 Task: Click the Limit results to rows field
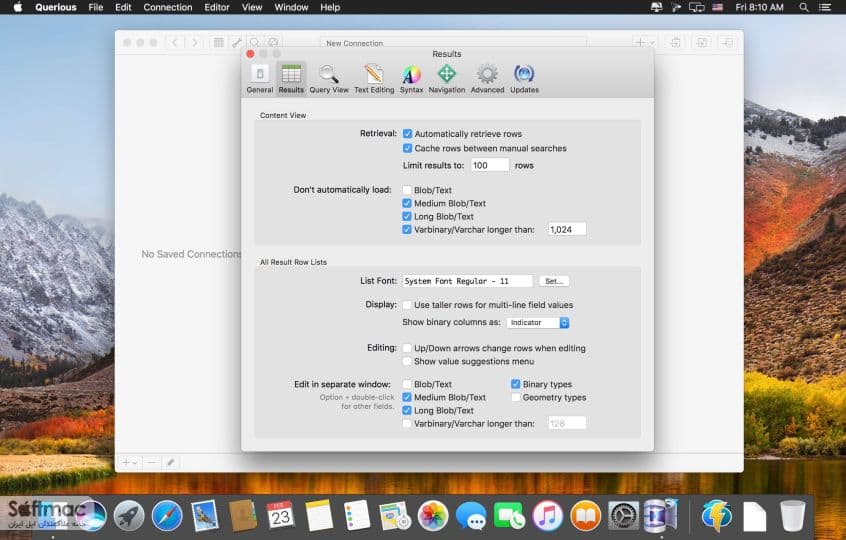(x=490, y=165)
